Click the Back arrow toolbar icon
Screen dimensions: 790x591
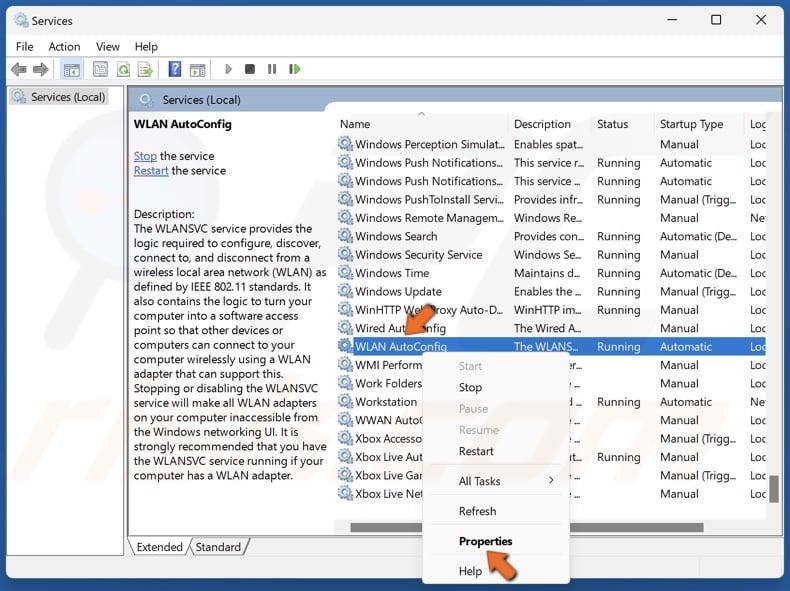[x=19, y=69]
